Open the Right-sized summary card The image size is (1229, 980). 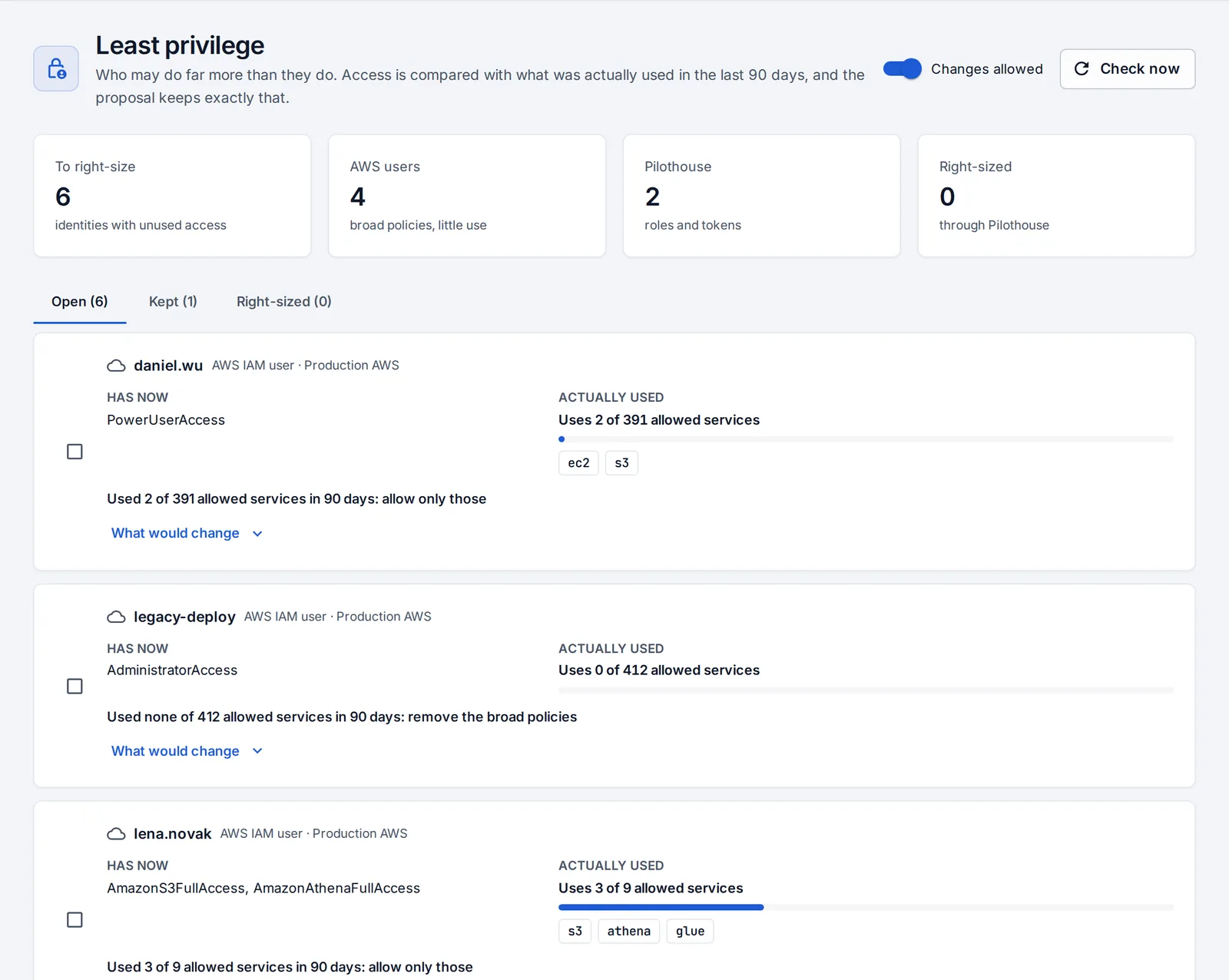point(1056,196)
